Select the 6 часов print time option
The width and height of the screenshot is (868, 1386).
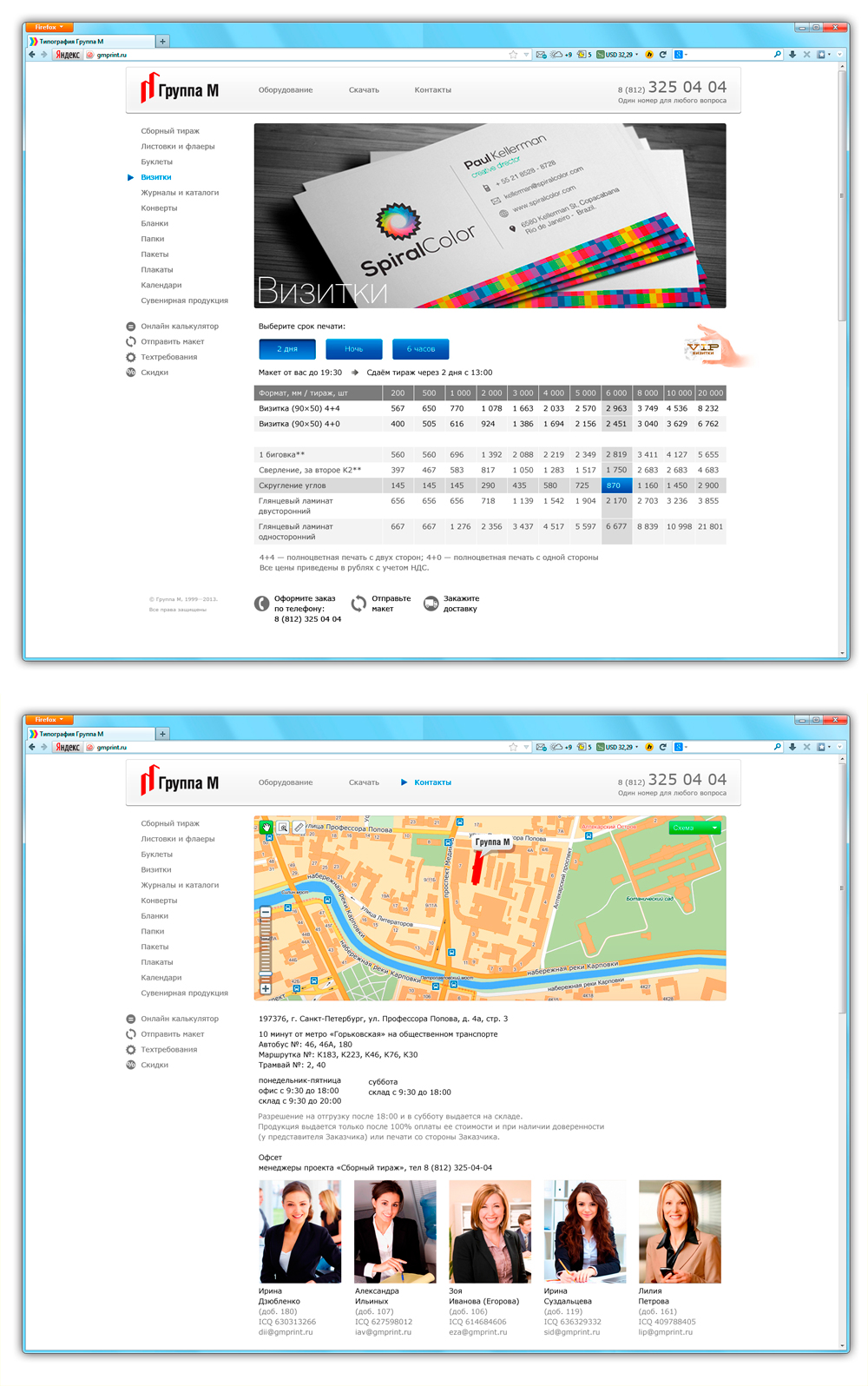421,349
